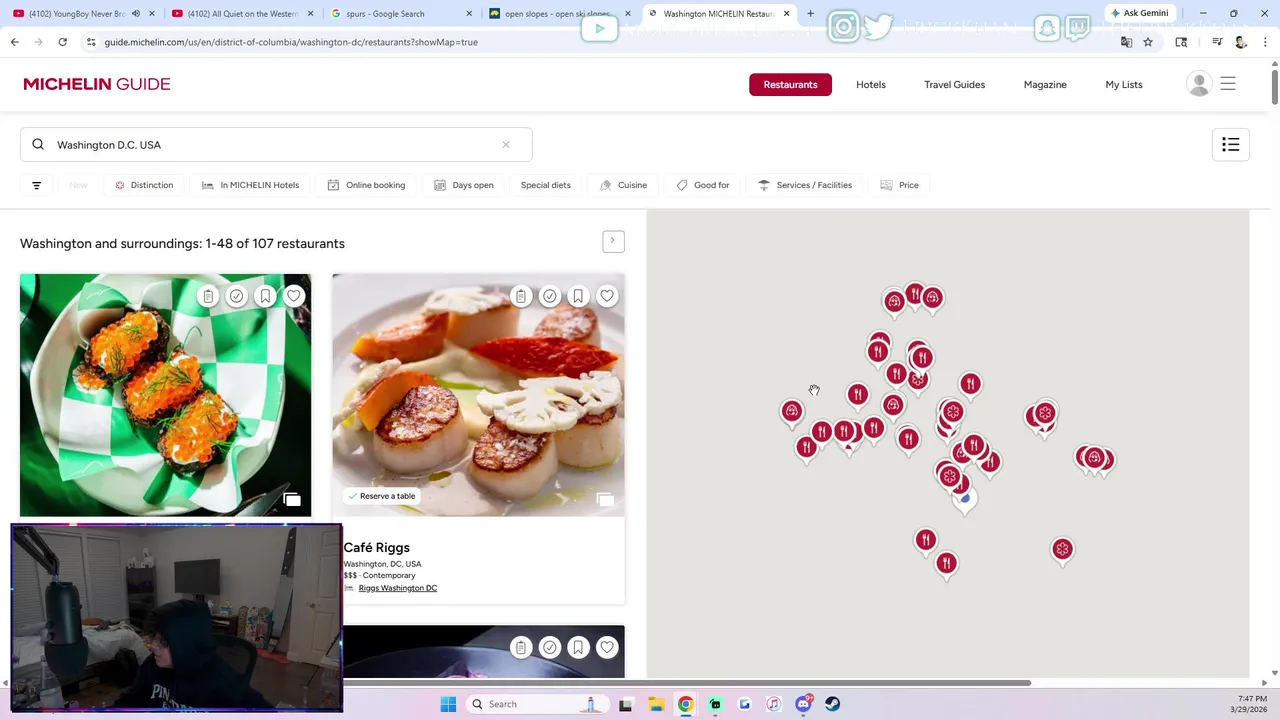Screen dimensions: 1280x720
Task: Open Steam from the taskbar
Action: tap(832, 704)
